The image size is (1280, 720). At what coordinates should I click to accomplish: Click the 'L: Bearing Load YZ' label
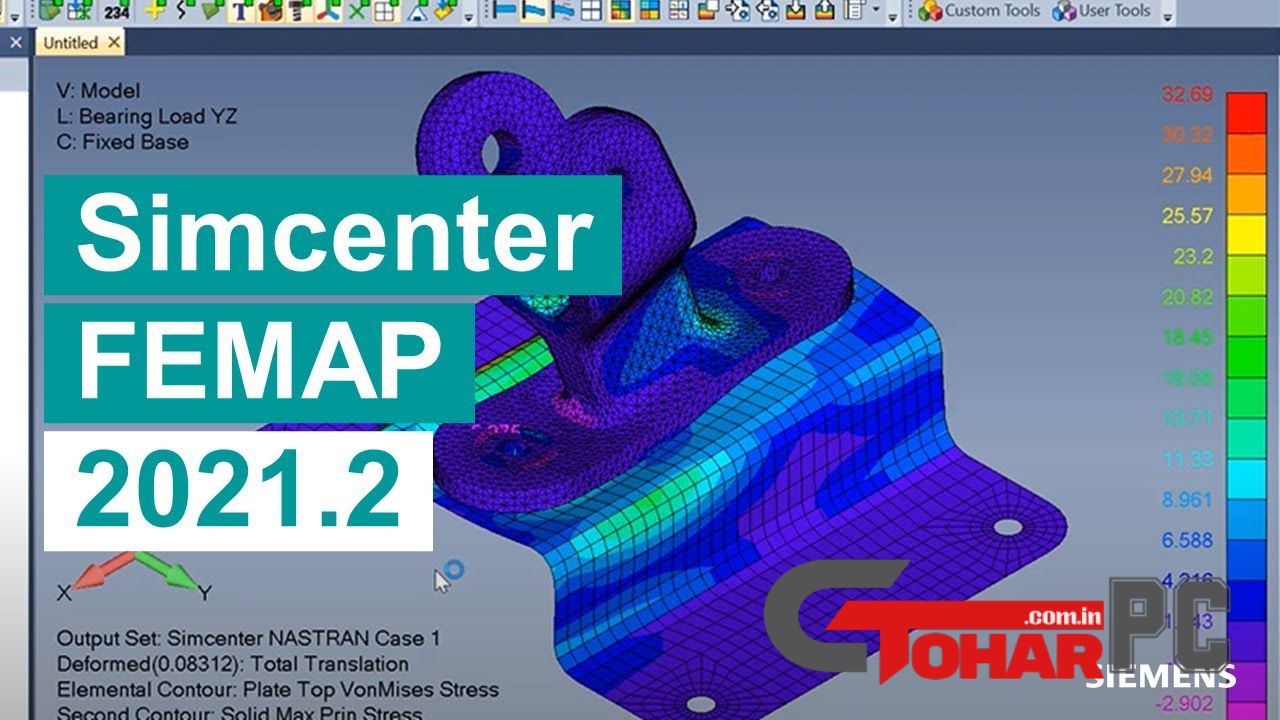coord(146,116)
